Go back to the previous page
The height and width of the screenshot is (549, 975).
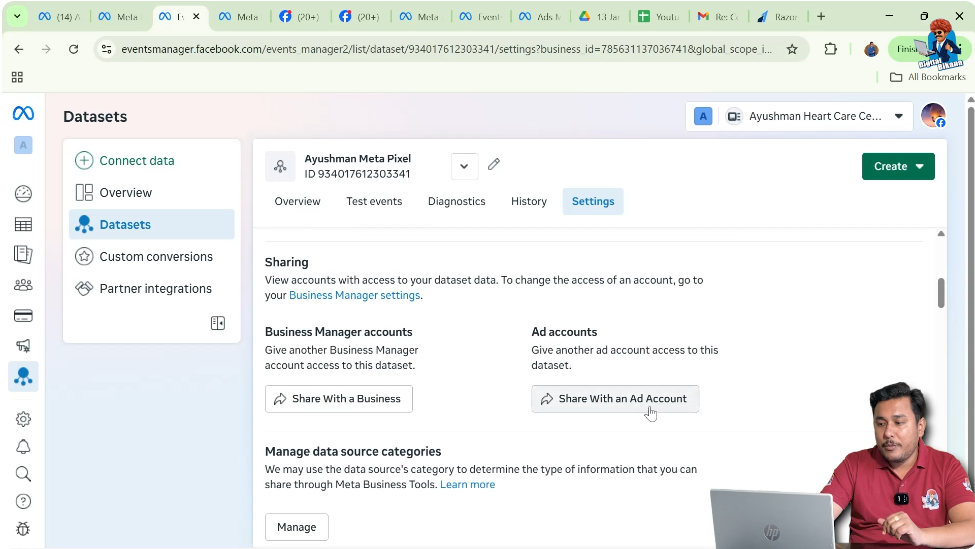[x=19, y=49]
